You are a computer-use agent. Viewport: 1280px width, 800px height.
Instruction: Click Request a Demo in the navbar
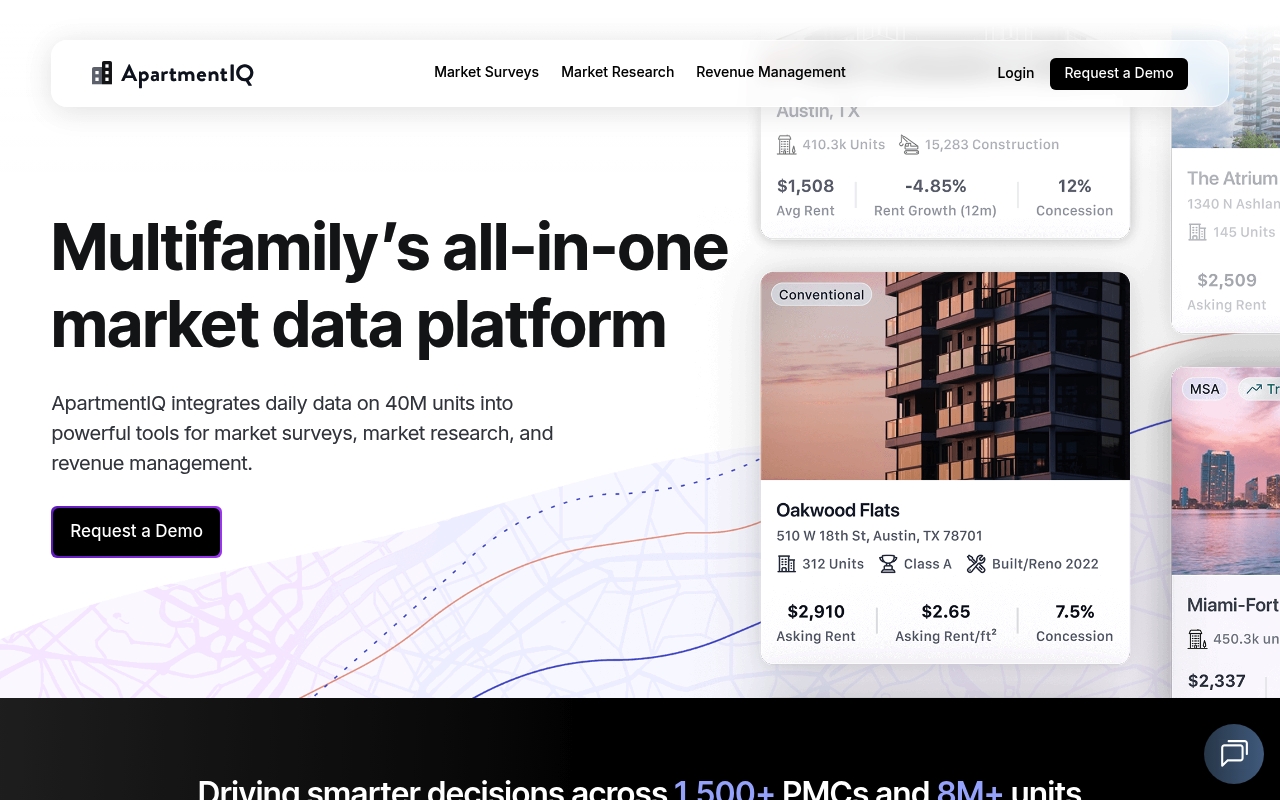(x=1119, y=73)
